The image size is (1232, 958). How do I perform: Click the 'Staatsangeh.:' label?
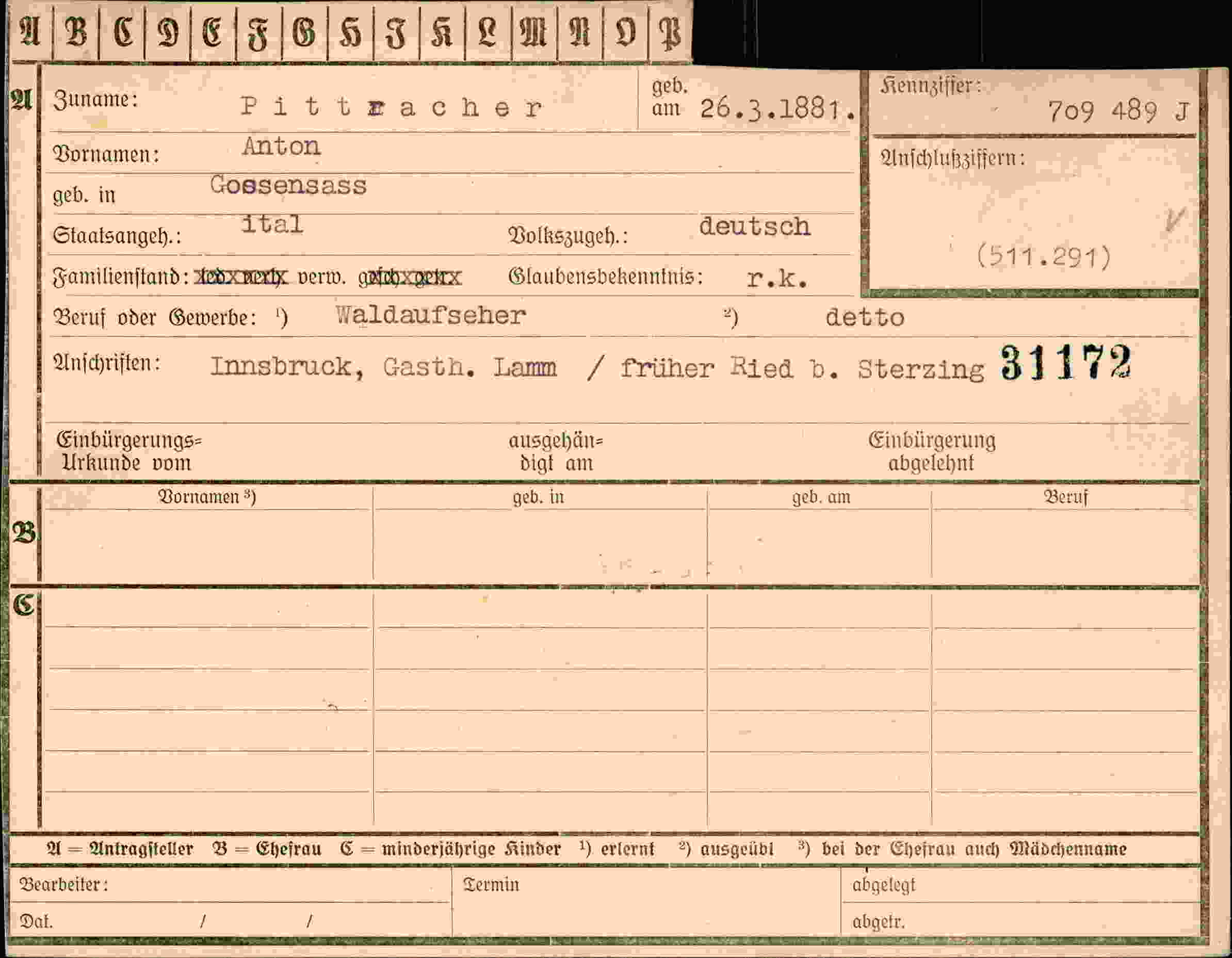117,235
